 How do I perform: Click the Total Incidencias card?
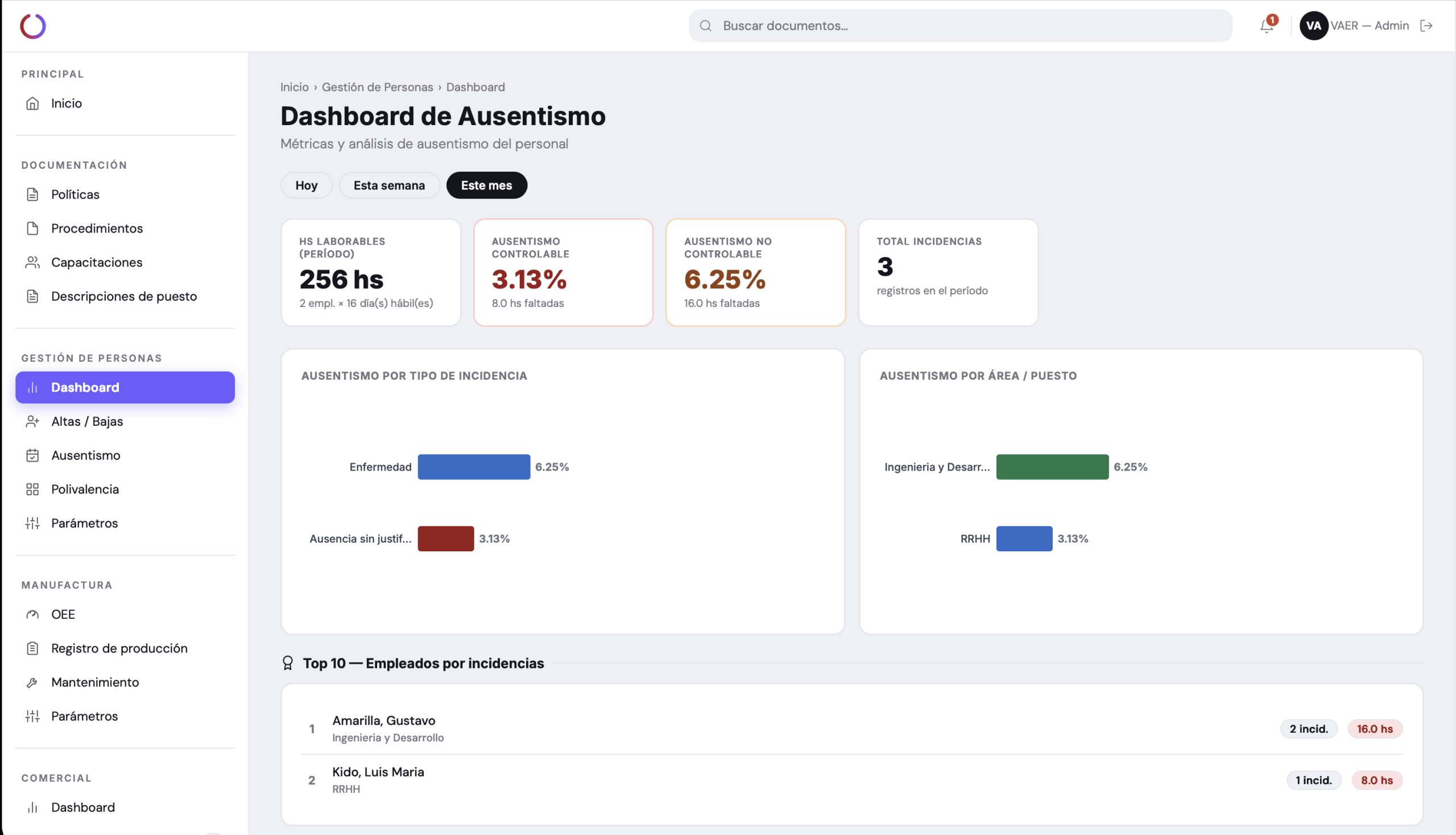(948, 272)
